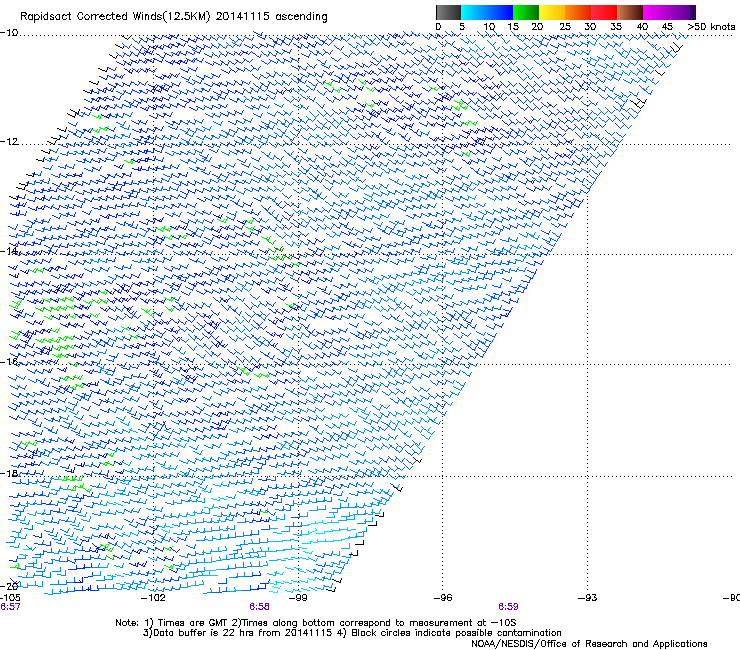
Task: Click the Rapidscat Corrected Winds title text
Action: [x=174, y=17]
